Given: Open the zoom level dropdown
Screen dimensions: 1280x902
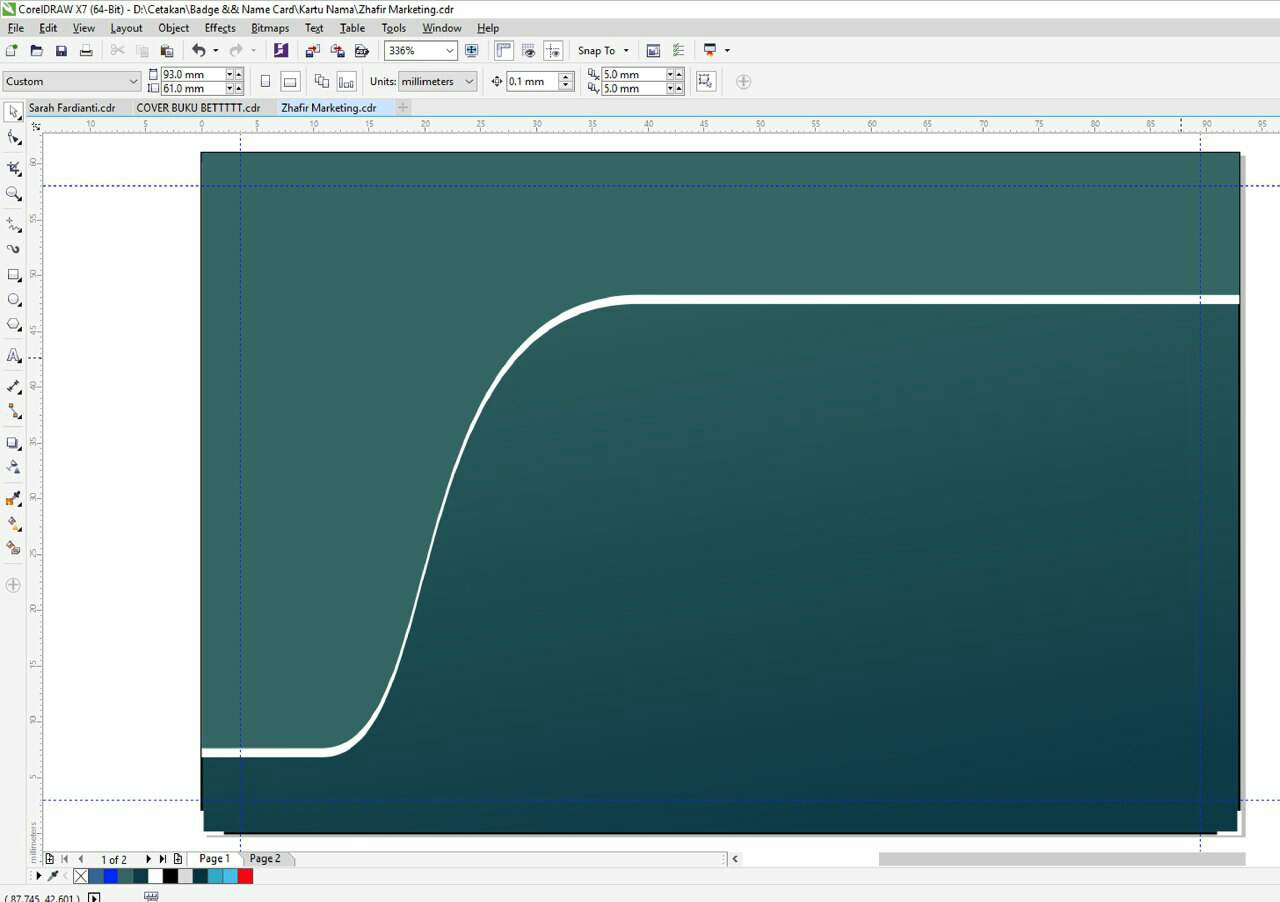Looking at the screenshot, I should [449, 51].
